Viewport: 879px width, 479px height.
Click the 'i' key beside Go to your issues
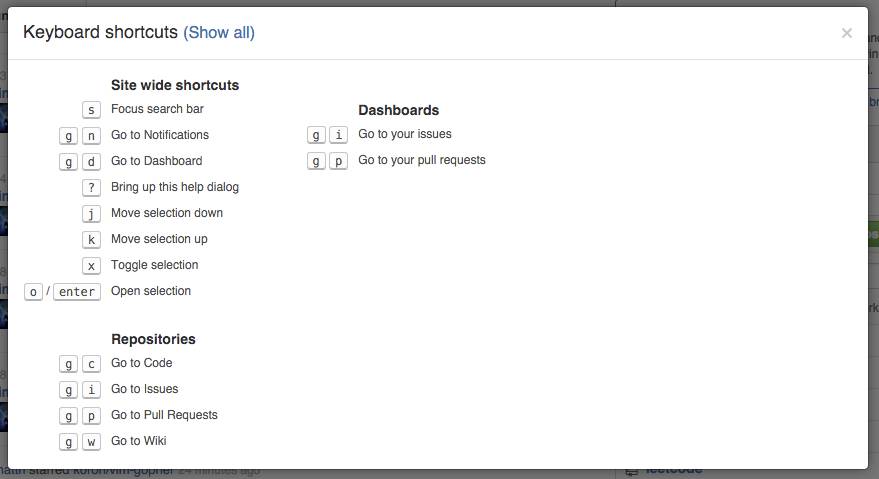point(339,135)
